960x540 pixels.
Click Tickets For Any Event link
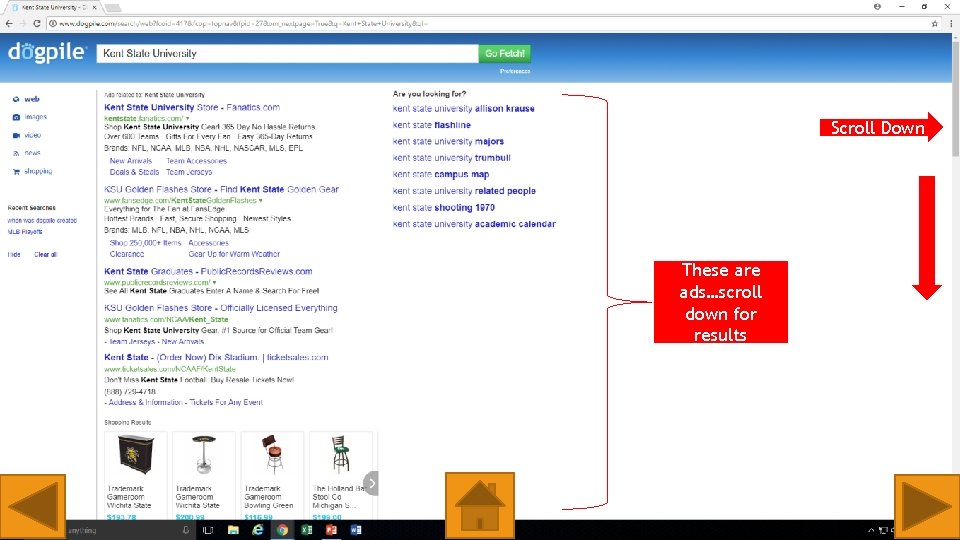226,402
